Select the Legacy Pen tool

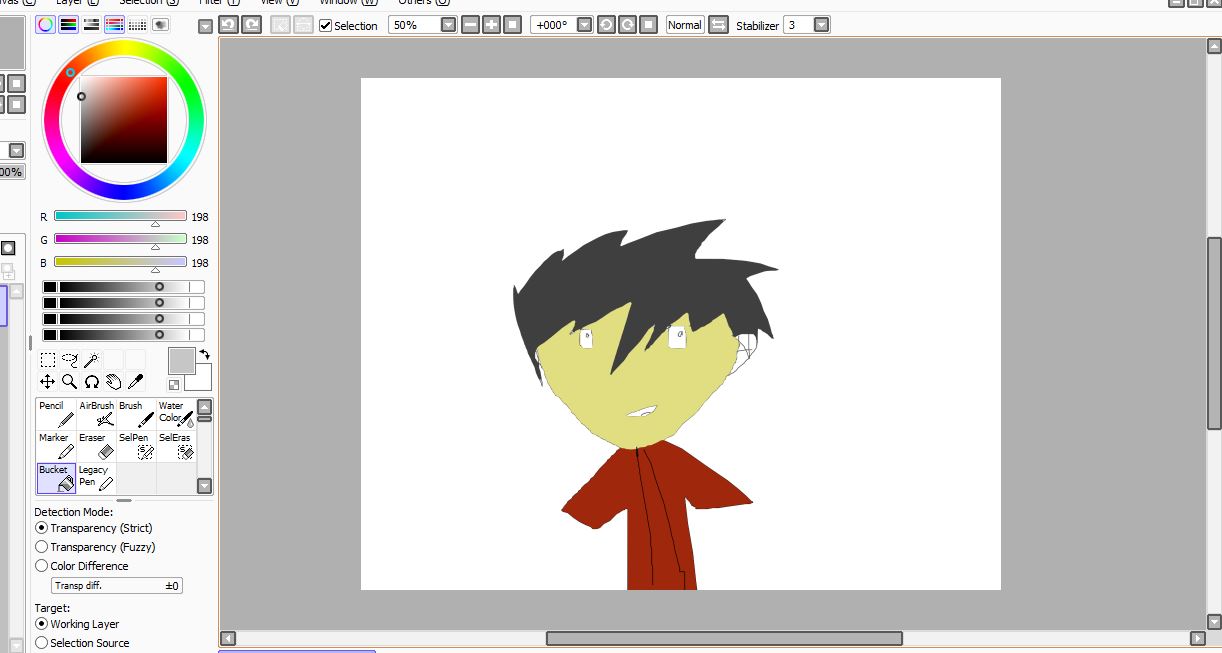click(96, 478)
